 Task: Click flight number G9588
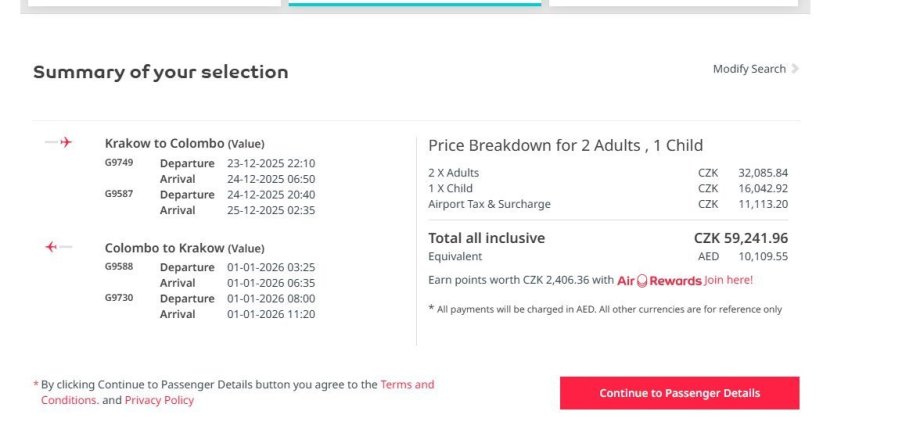point(118,267)
